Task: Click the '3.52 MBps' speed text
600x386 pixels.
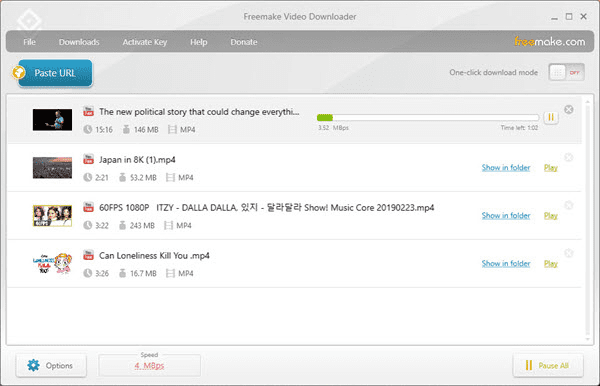Action: pyautogui.click(x=333, y=128)
